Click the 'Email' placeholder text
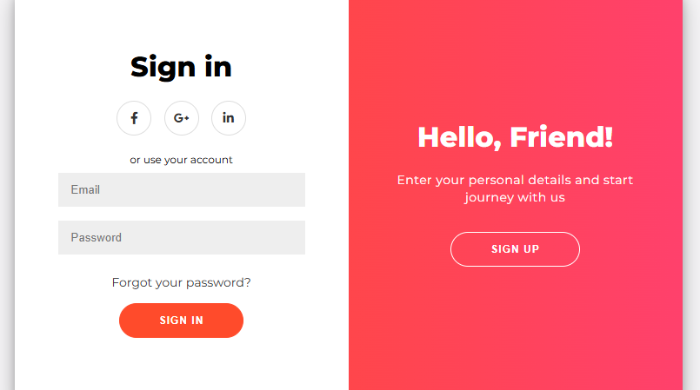 tap(85, 190)
